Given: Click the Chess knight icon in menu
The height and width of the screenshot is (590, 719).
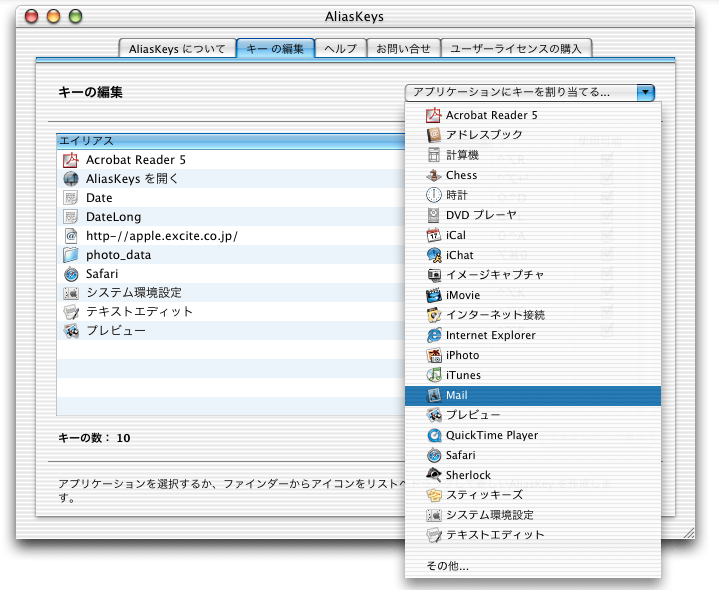Looking at the screenshot, I should (x=434, y=175).
